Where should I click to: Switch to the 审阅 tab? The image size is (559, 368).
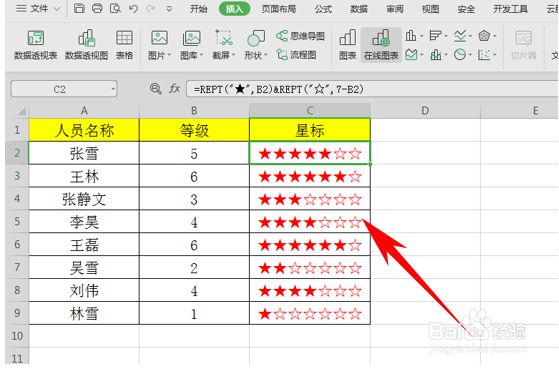pos(395,9)
